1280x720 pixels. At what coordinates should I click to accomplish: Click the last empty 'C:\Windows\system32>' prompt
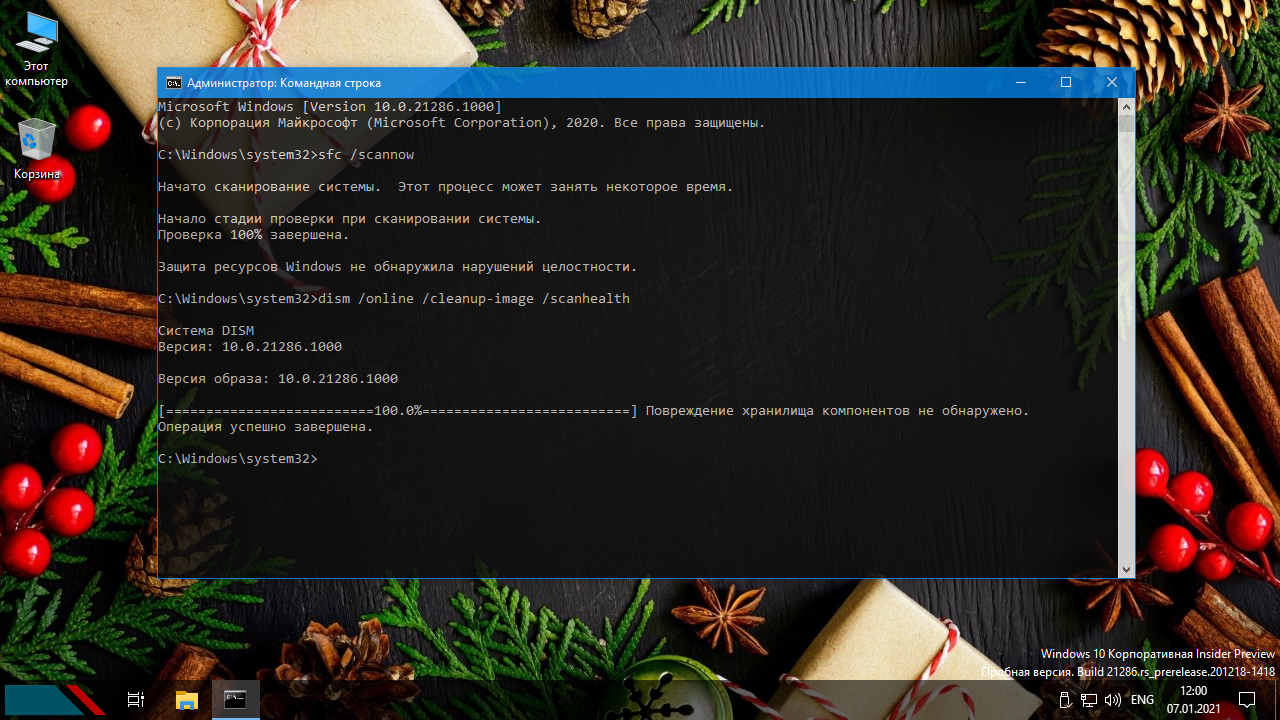(238, 459)
